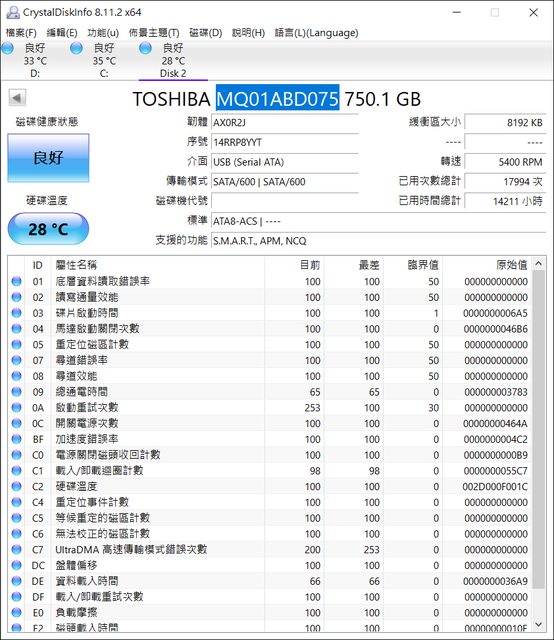Select the highlighted MQ01ABD075 model text
Screen dimensions: 554x640
pyautogui.click(x=278, y=98)
